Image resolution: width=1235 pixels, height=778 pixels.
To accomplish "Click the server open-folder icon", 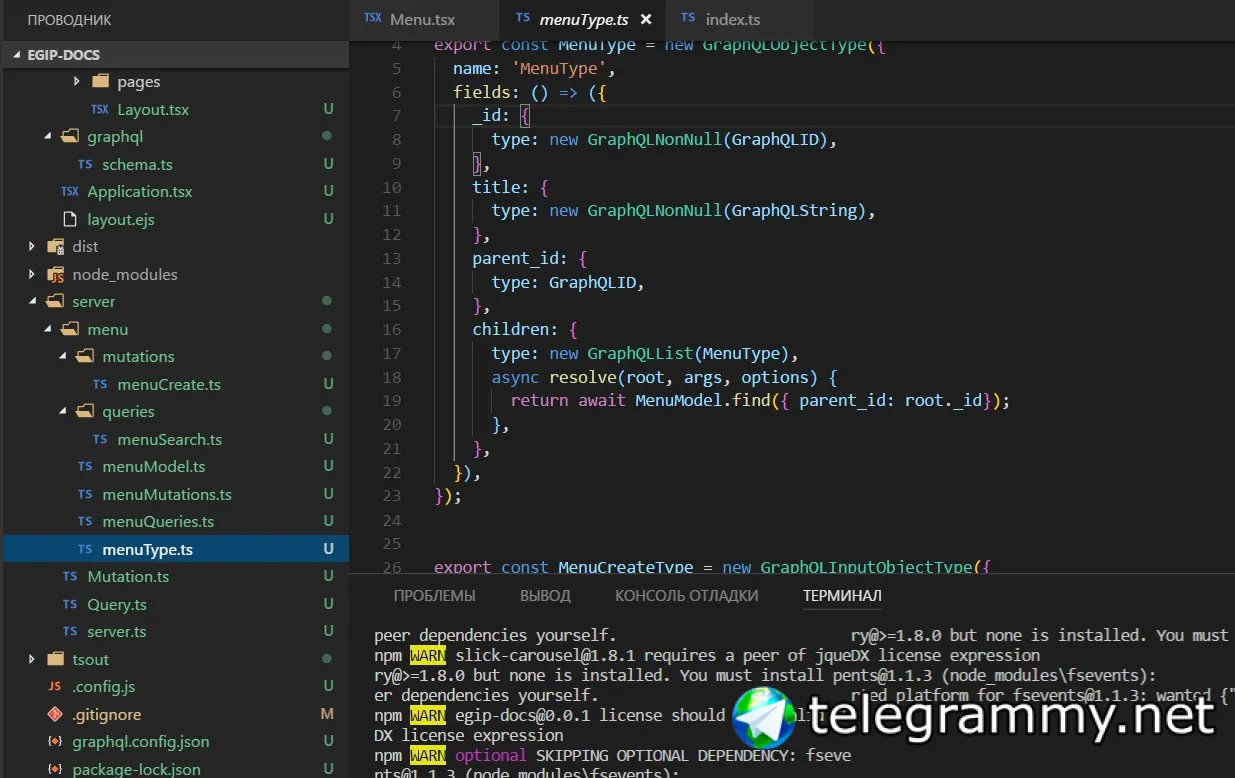I will (x=54, y=301).
